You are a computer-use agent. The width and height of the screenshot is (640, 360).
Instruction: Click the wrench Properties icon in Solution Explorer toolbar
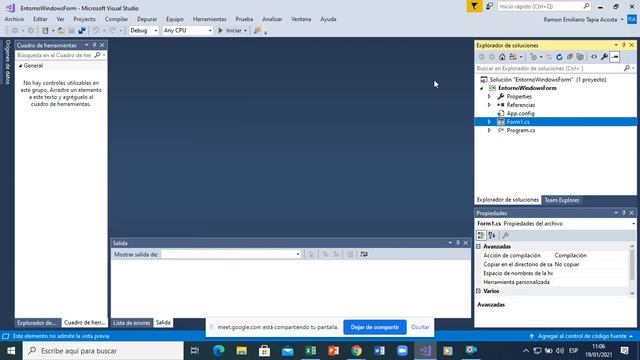[604, 57]
